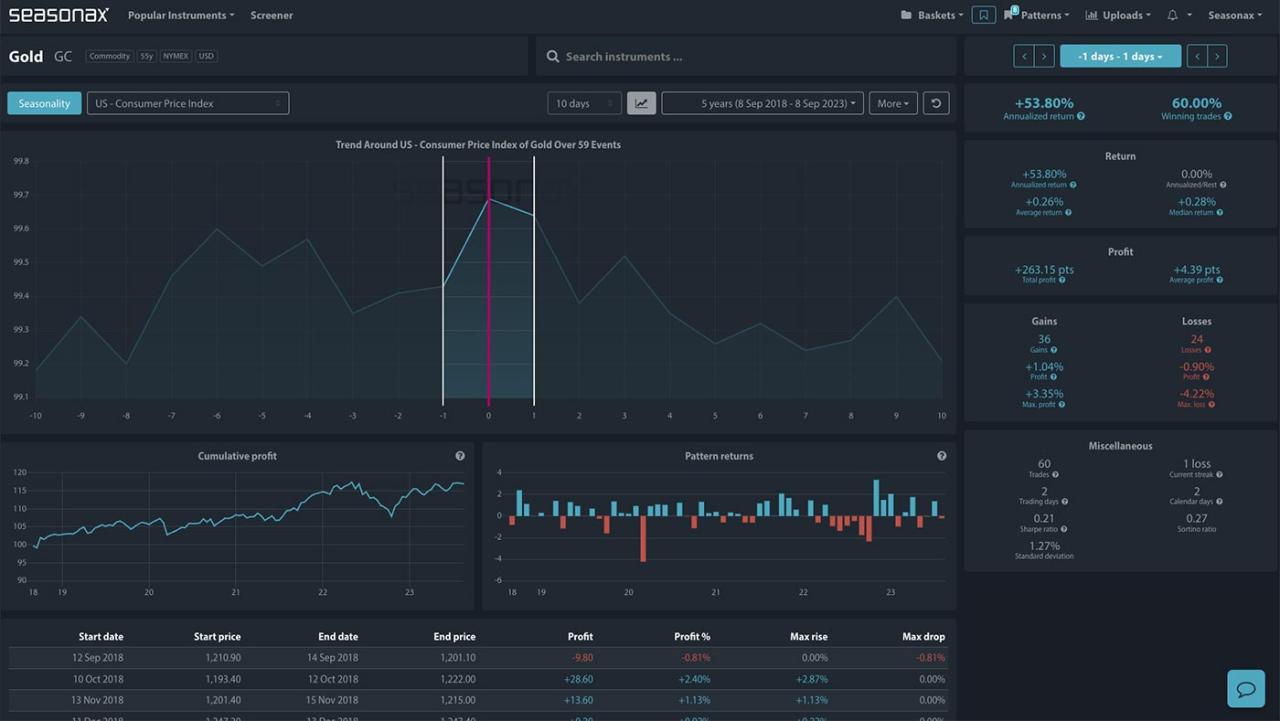
Task: Select the 12 Sep 2018 start date cell
Action: pos(98,658)
